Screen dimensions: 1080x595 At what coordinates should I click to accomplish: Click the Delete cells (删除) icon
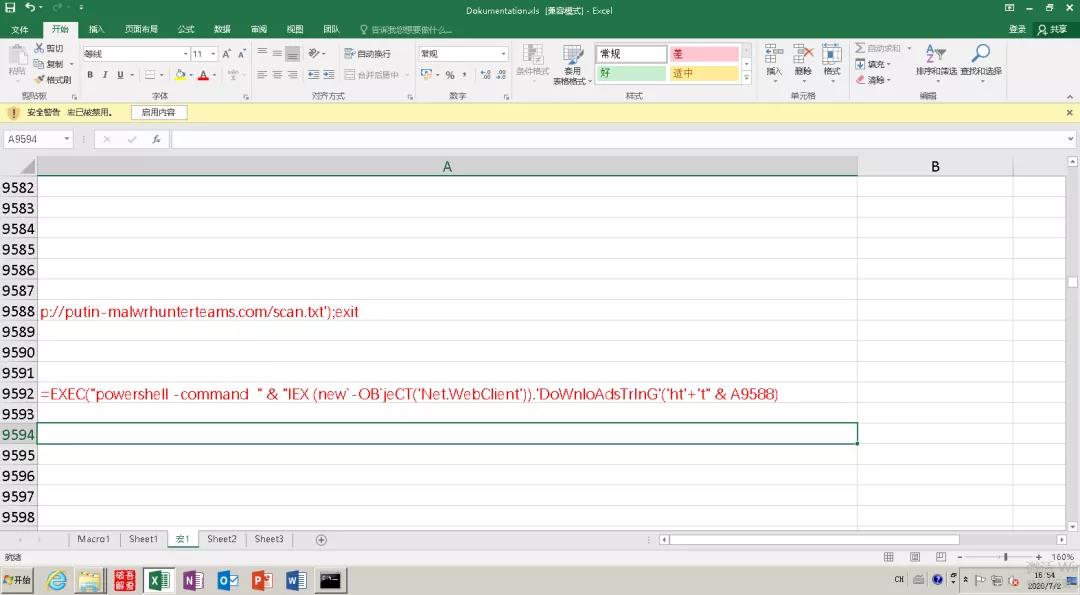click(x=803, y=54)
